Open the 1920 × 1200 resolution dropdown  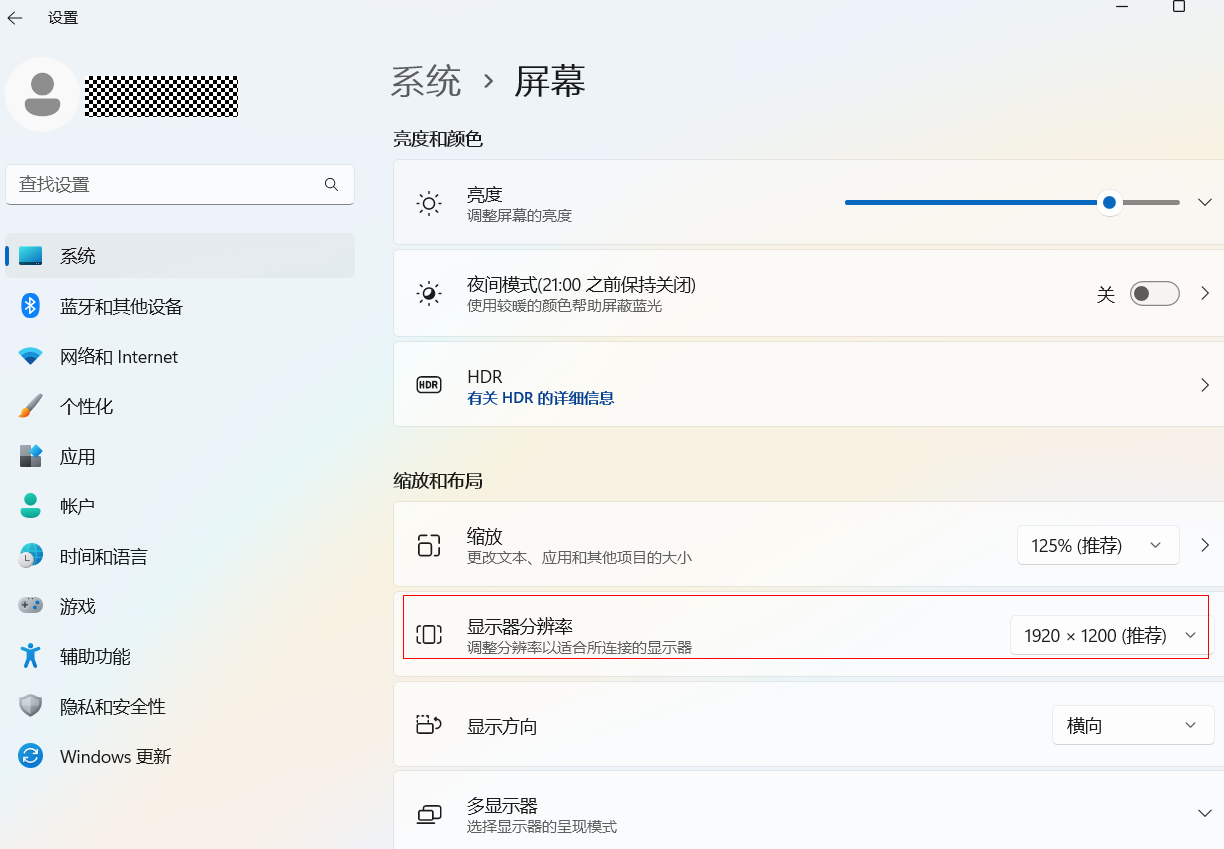tap(1109, 635)
